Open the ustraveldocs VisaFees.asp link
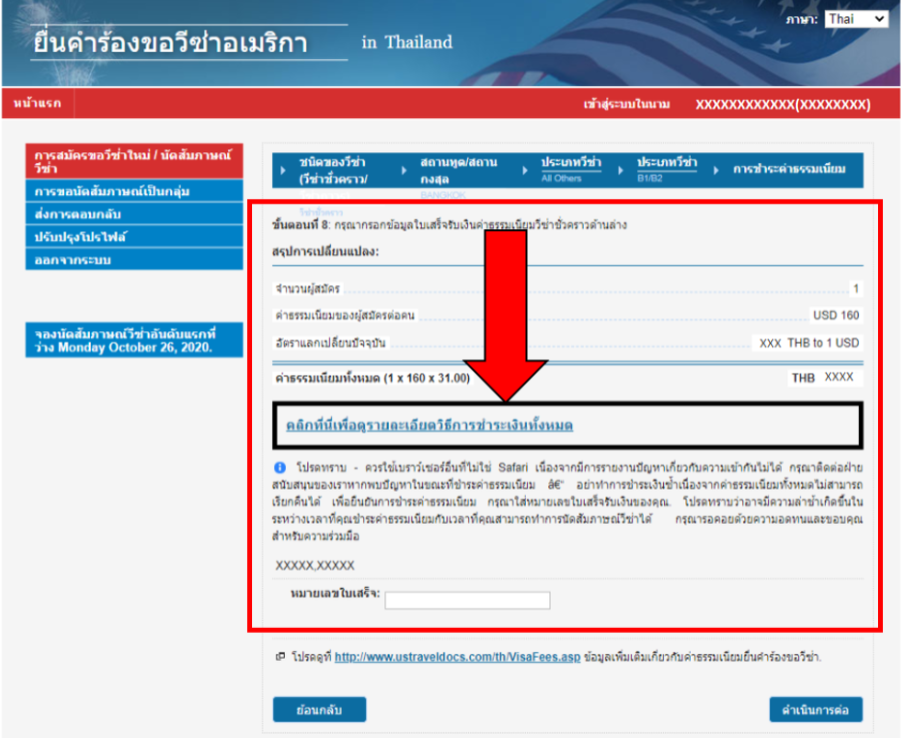Viewport: 901px width, 738px height. pos(457,656)
